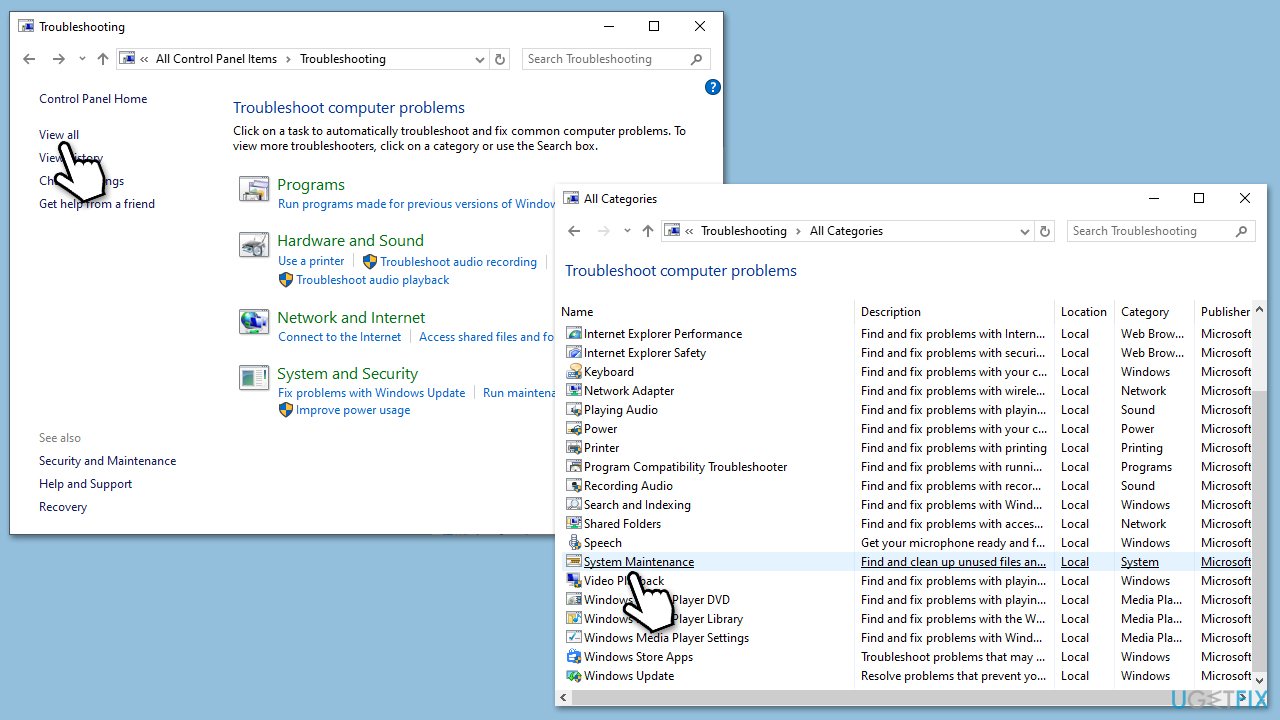The image size is (1280, 720).
Task: Open the Recovery link
Action: 63,507
